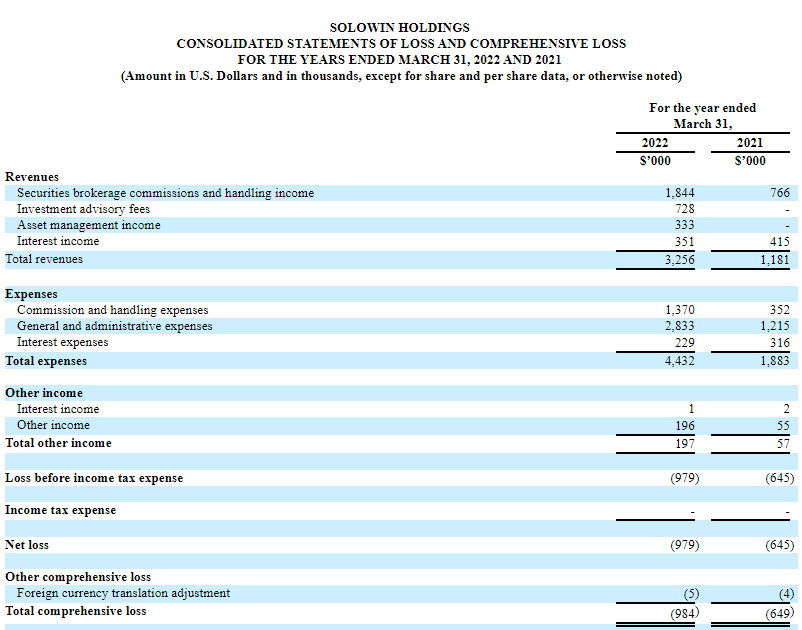
Task: Click the 415 interest income value for 2021
Action: click(x=779, y=241)
